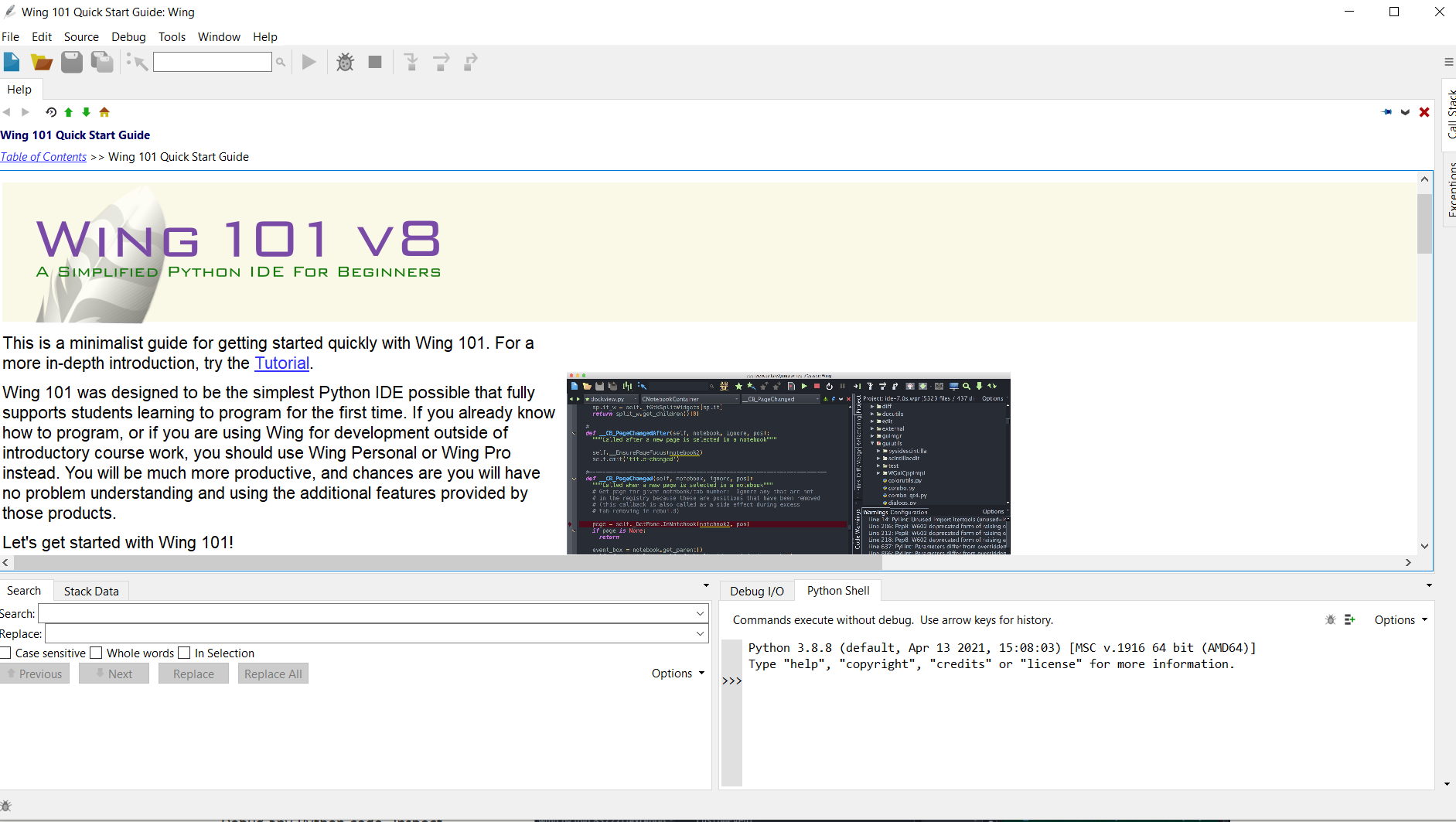Click the bug icon in the status bar
Image resolution: width=1456 pixels, height=822 pixels.
tap(6, 806)
